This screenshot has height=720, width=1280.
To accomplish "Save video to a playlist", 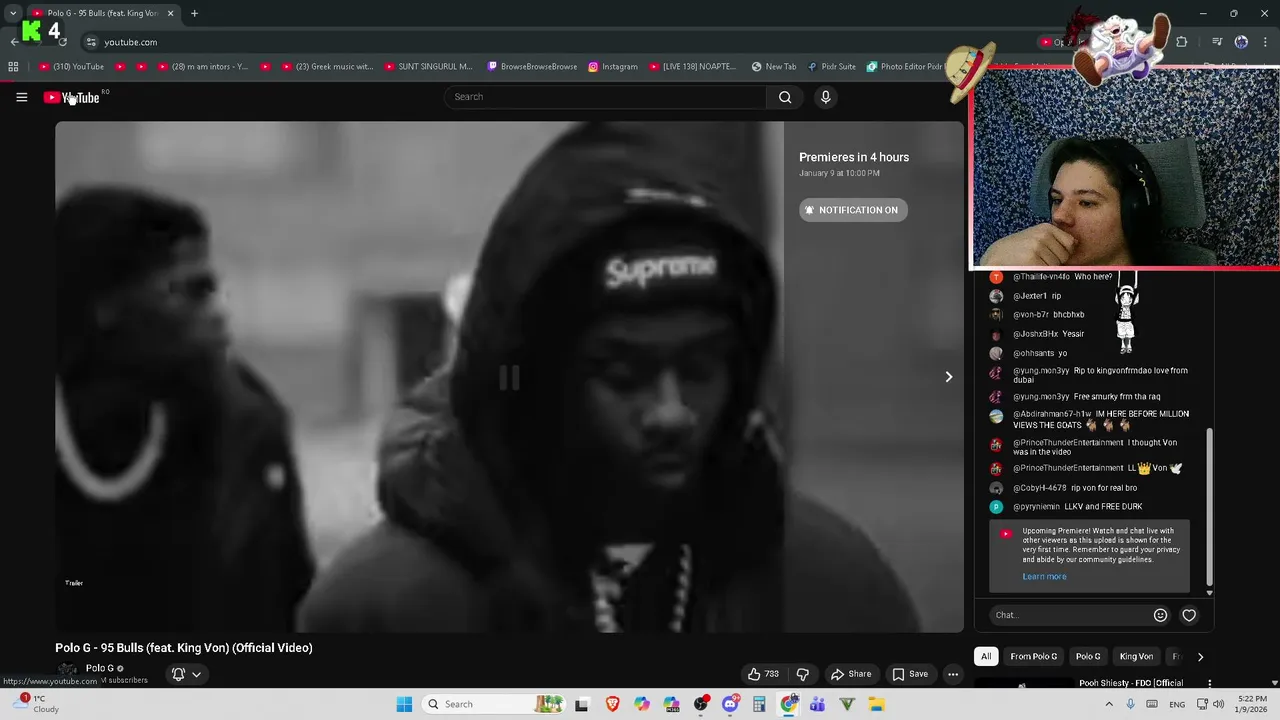I will 910,674.
